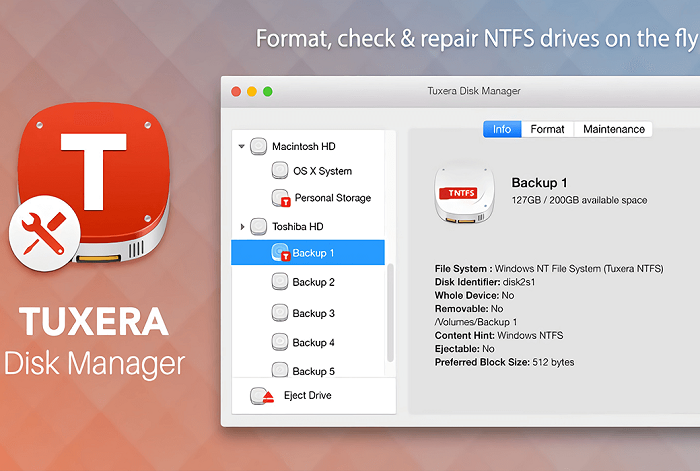Viewport: 700px width, 471px height.
Task: Click the wrench and screwdriver badge
Action: [45, 233]
